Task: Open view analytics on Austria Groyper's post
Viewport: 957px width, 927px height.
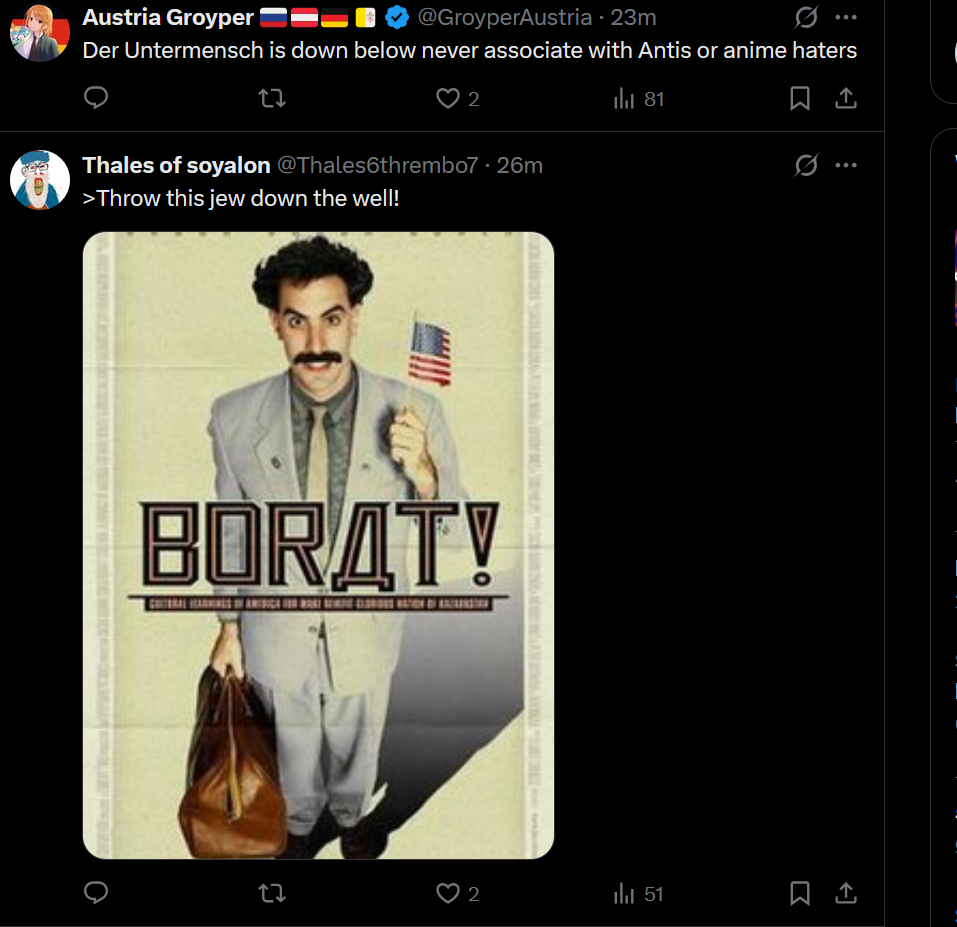Action: 638,98
